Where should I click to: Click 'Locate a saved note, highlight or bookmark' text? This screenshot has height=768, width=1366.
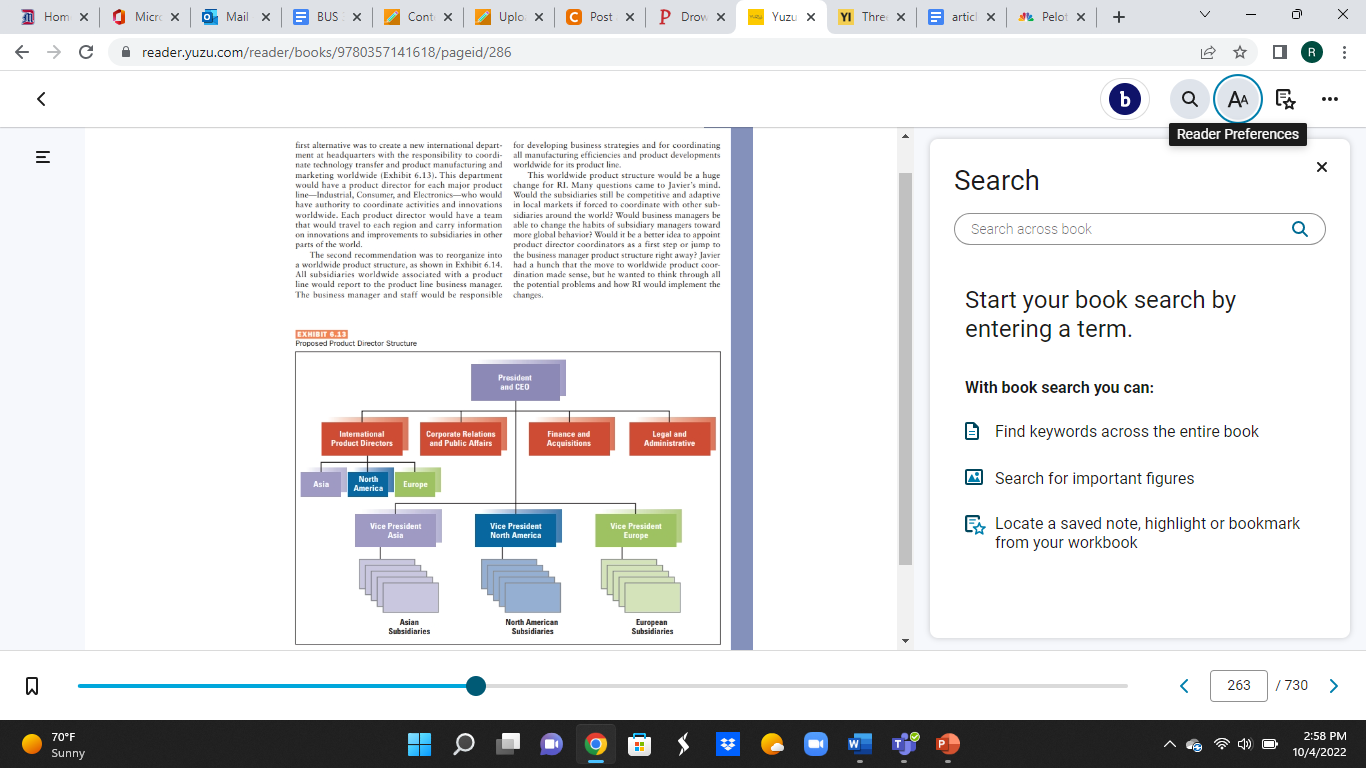point(1147,533)
